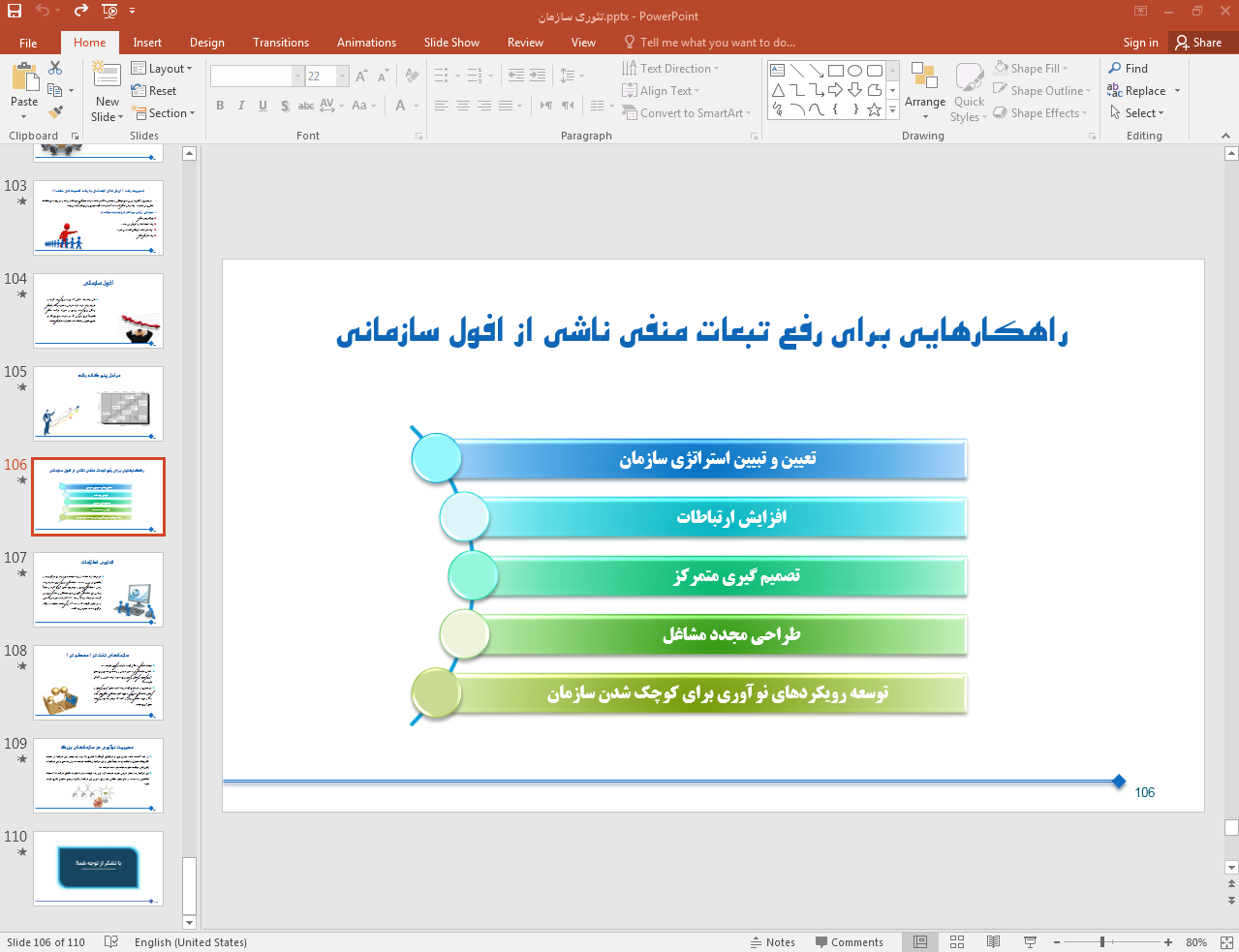Click the Paste clipboard icon
Screen dimensions: 1239x952
pyautogui.click(x=24, y=77)
